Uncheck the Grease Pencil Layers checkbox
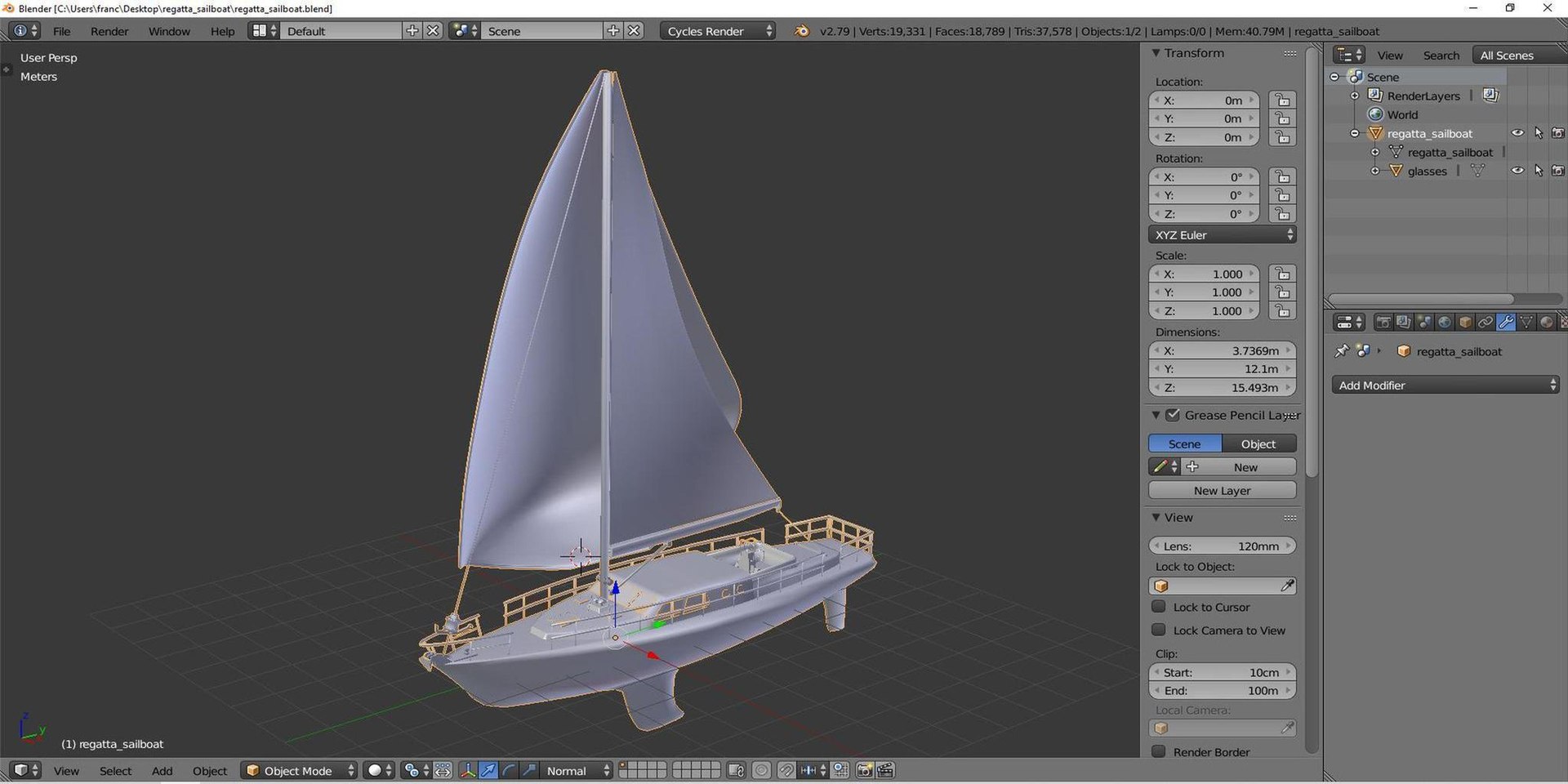The height and width of the screenshot is (784, 1568). (x=1173, y=415)
